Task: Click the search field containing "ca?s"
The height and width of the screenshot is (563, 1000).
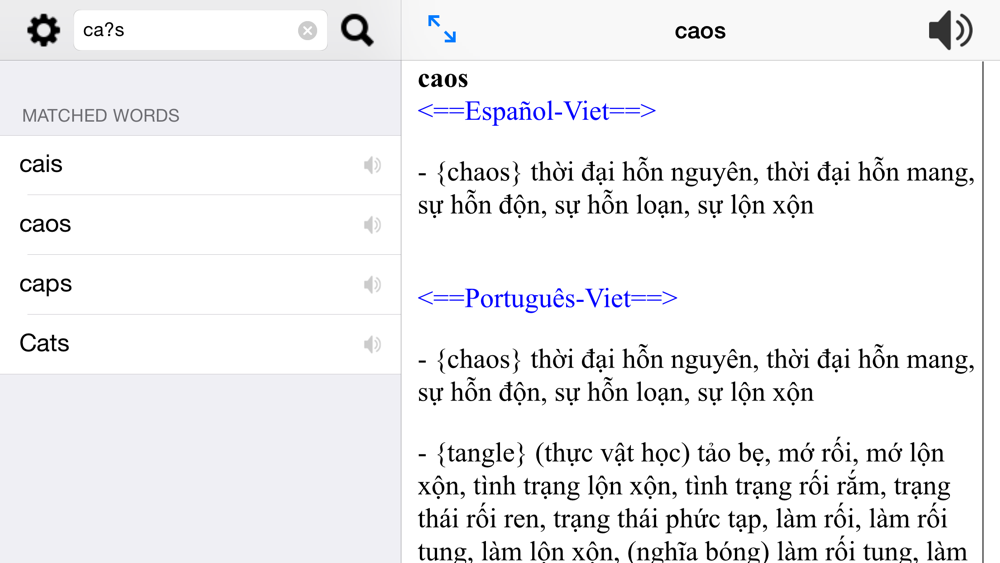Action: click(185, 31)
